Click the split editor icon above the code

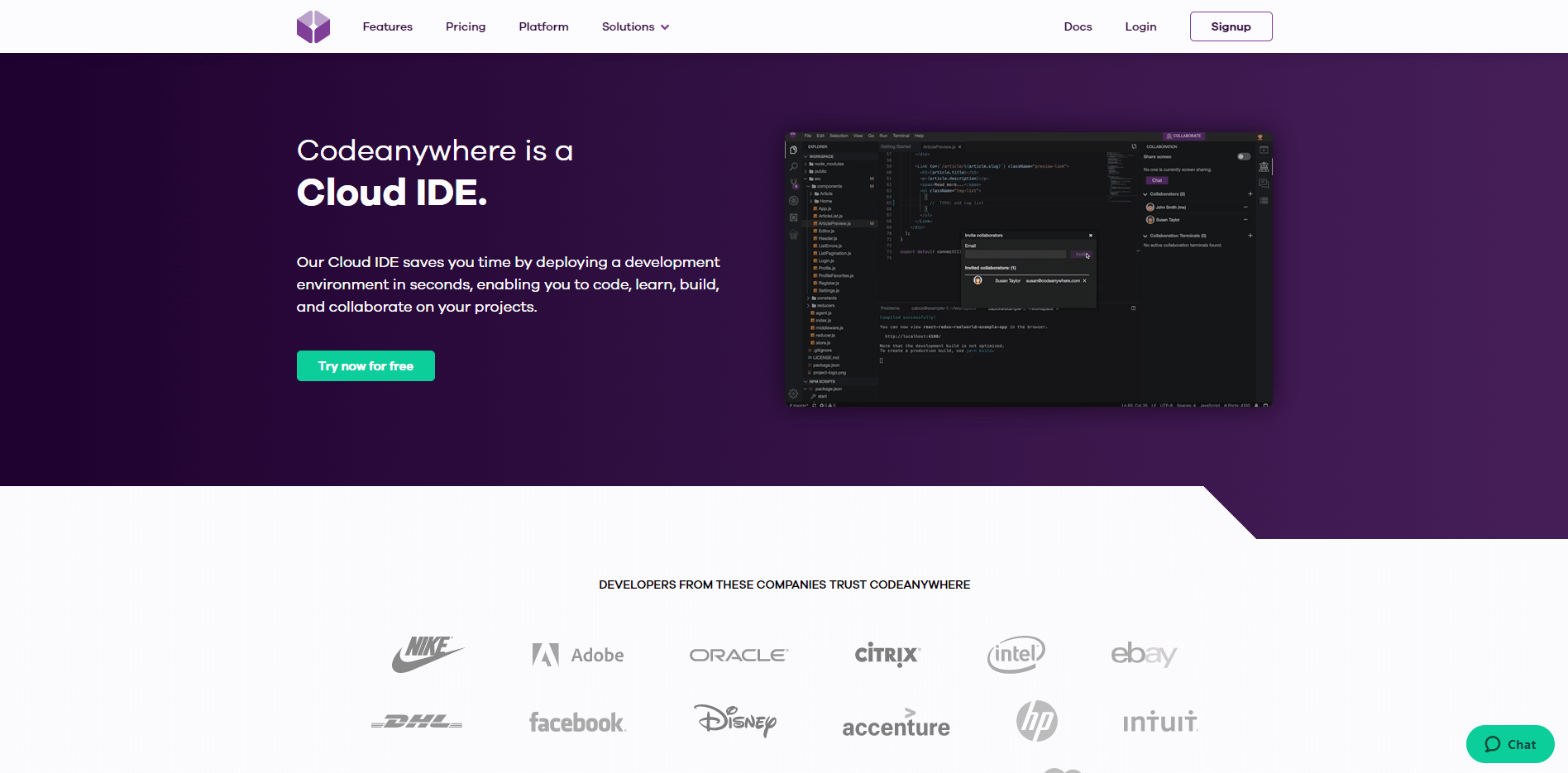(x=1135, y=146)
